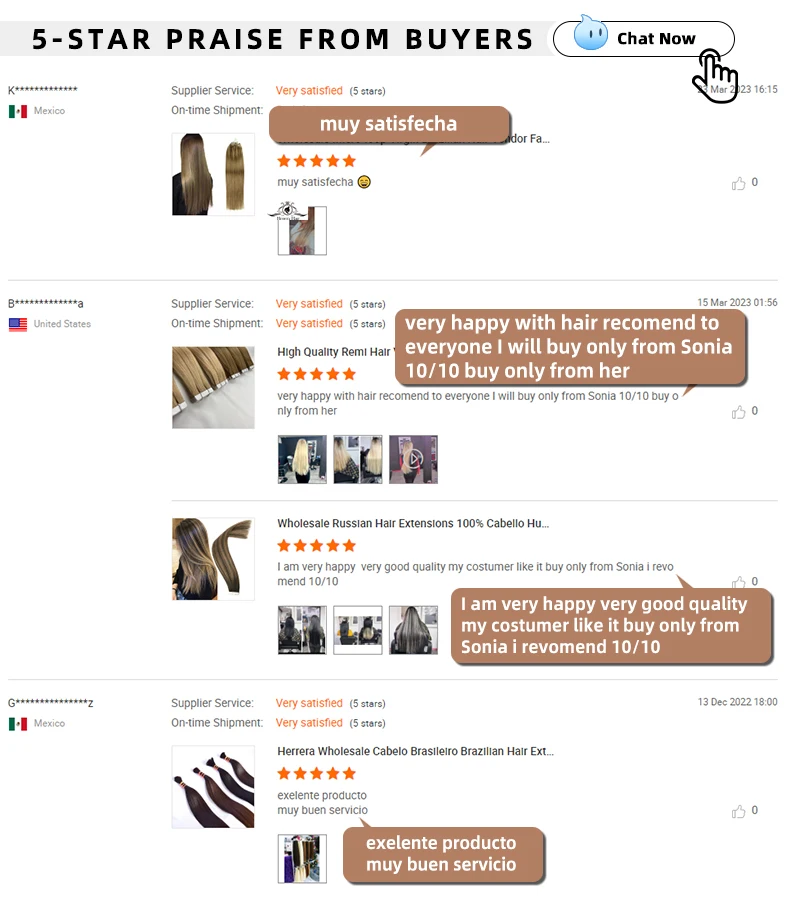790x903 pixels.
Task: Open the 'High Quality Remi Hair' product link
Action: 336,352
